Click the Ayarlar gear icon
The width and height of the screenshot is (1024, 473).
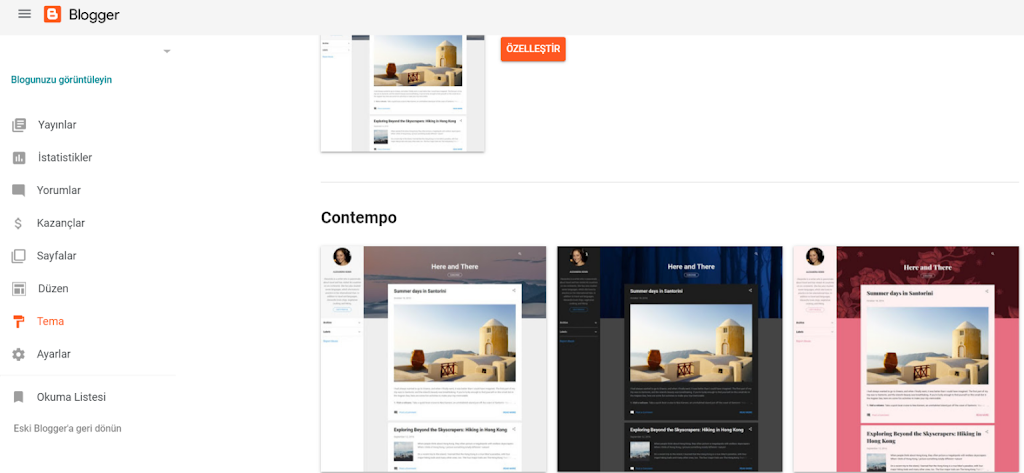click(x=18, y=354)
